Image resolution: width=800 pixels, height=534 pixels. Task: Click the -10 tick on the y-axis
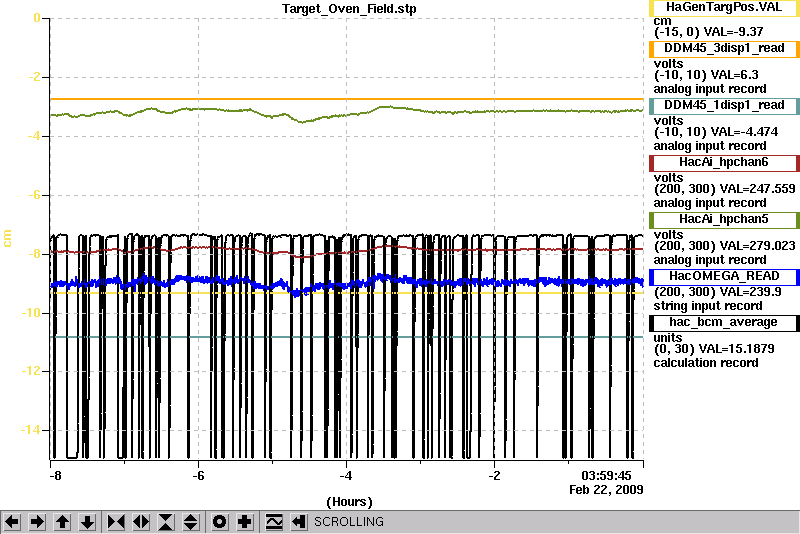[30, 313]
